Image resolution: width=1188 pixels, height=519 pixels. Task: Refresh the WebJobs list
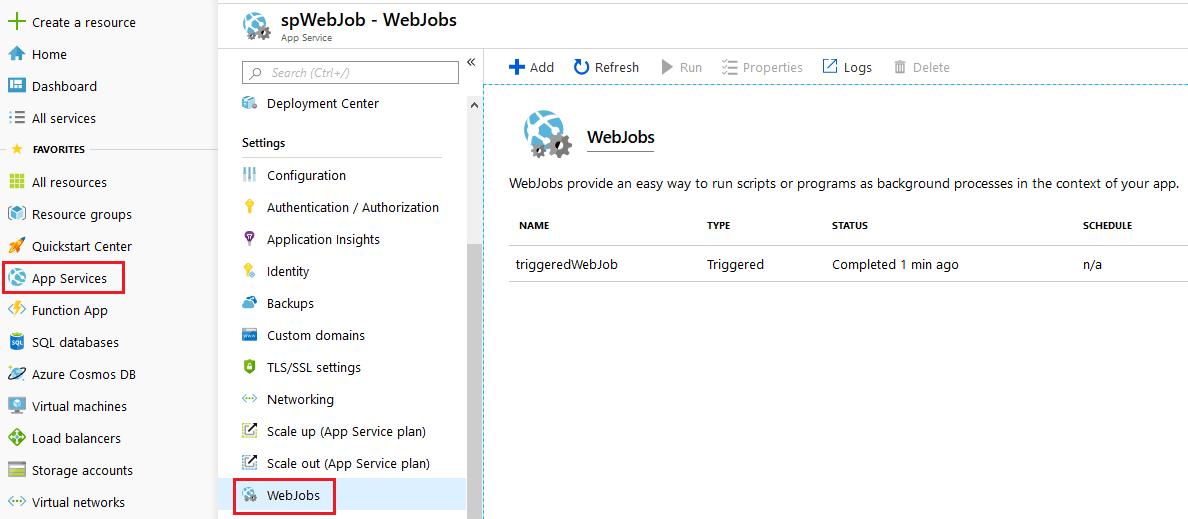[606, 67]
